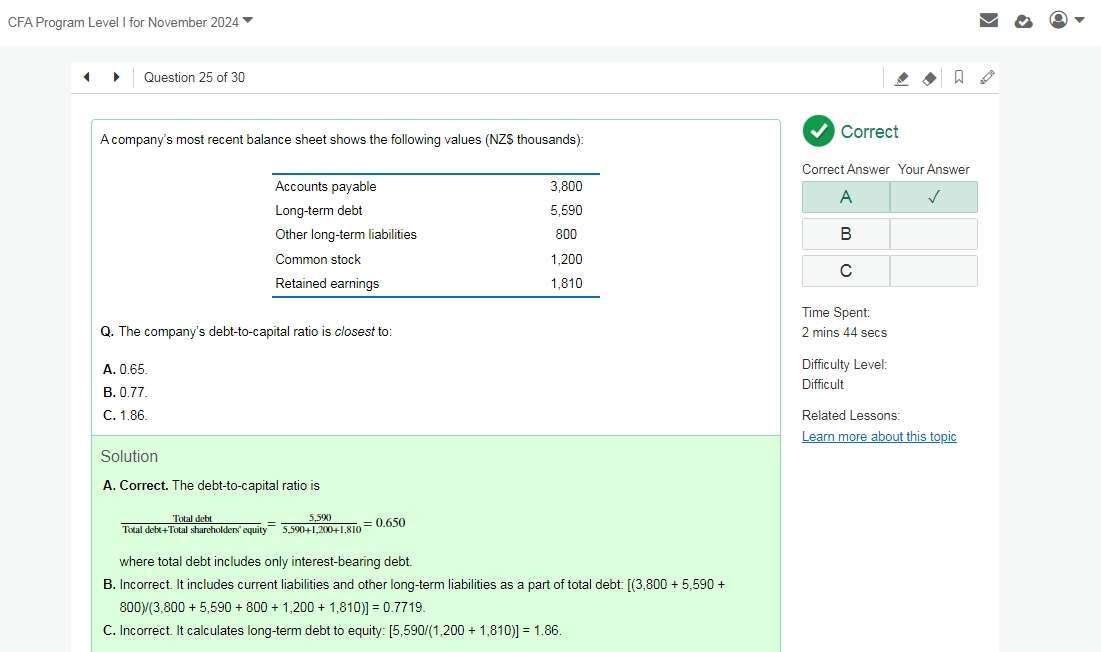The height and width of the screenshot is (652, 1101).
Task: Click the Question 25 of 30 label
Action: click(x=194, y=77)
